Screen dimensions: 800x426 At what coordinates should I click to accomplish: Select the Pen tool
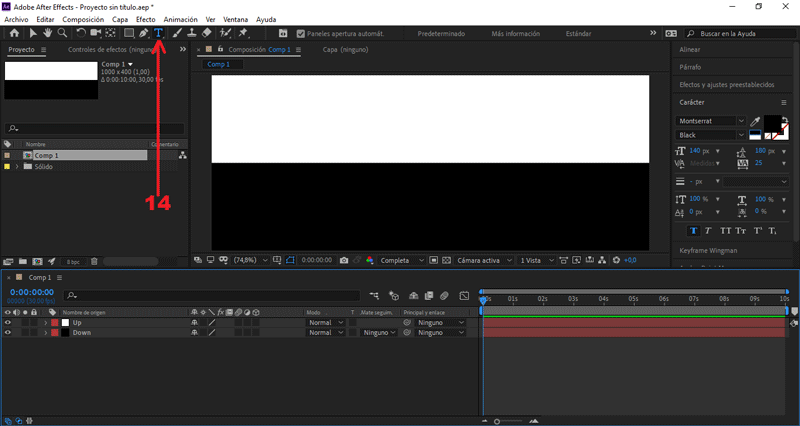144,33
